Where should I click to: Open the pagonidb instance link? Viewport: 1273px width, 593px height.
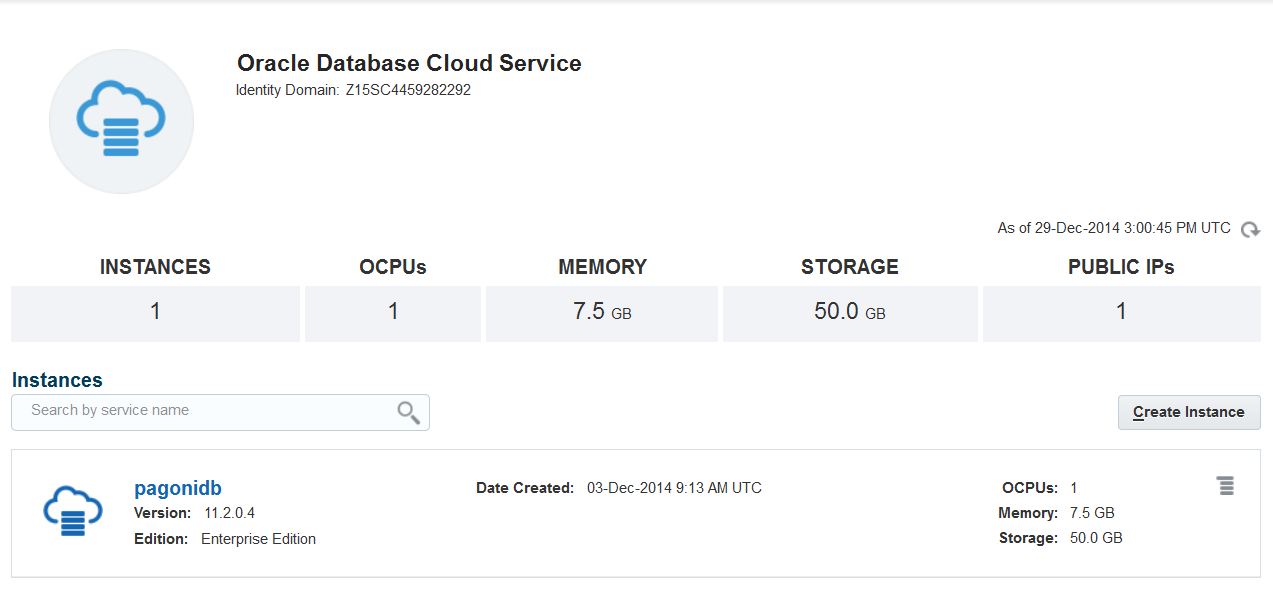(x=178, y=488)
